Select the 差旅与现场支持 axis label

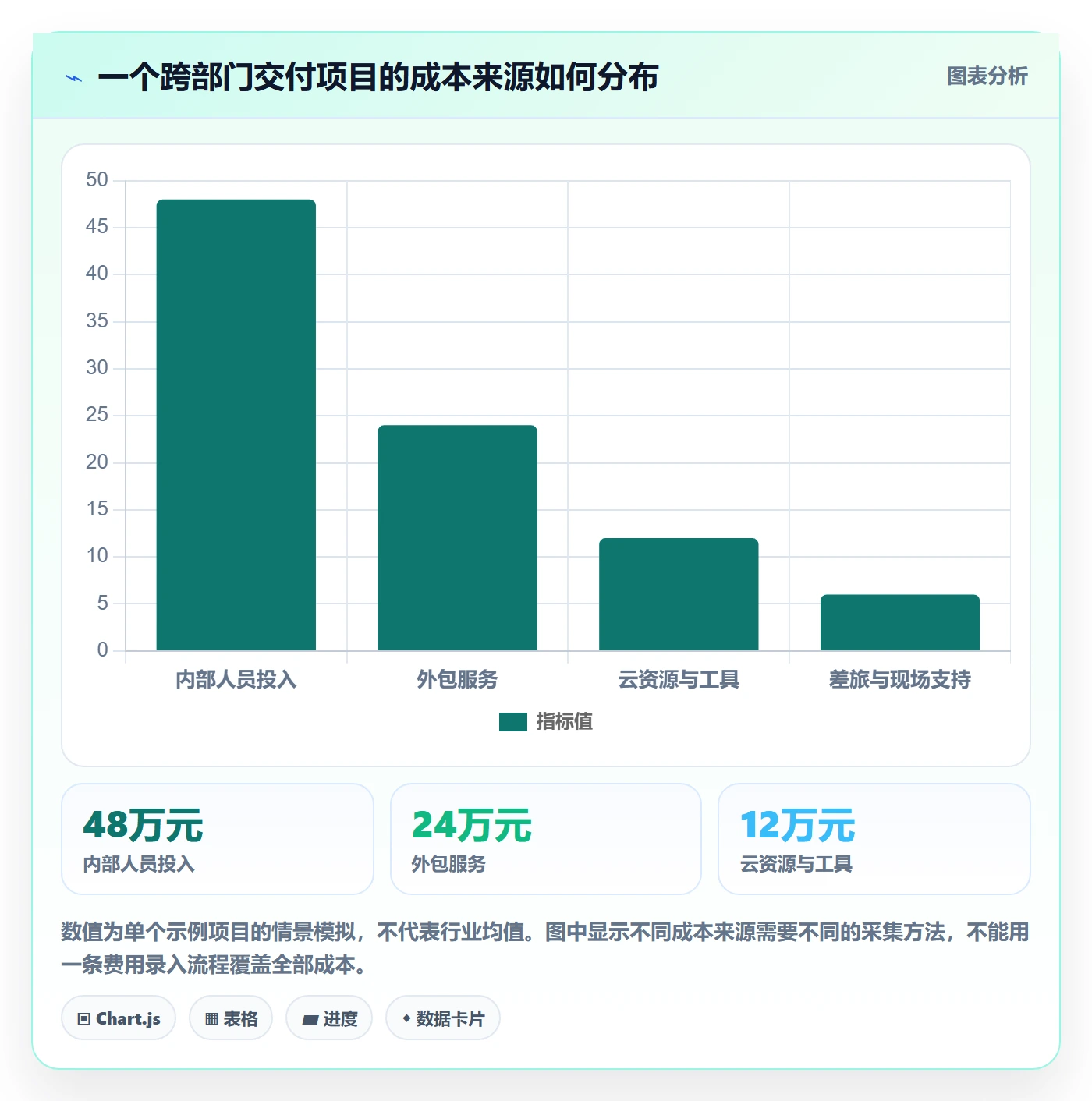click(x=900, y=680)
